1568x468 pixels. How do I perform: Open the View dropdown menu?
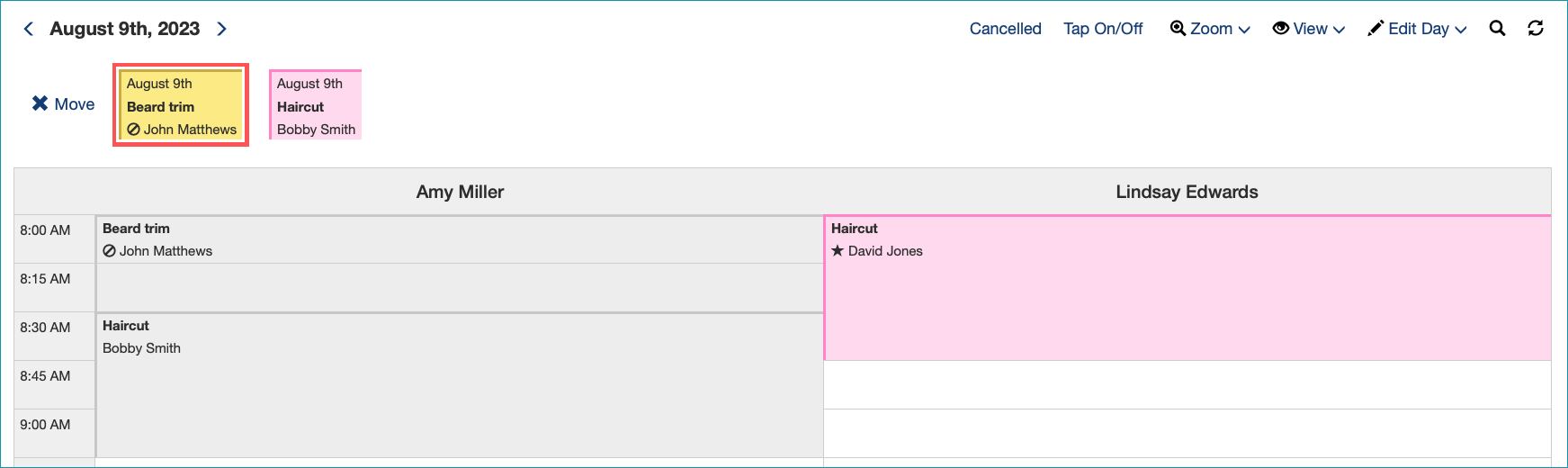click(x=1308, y=29)
